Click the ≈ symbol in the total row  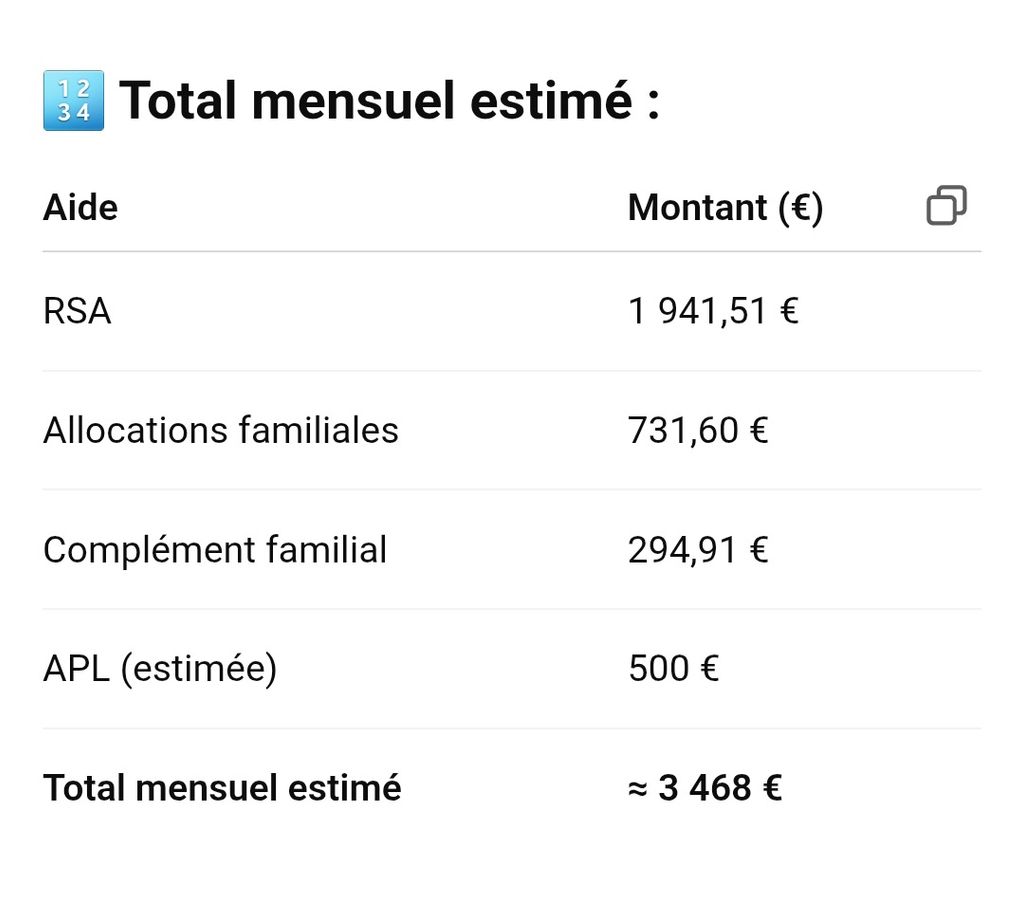point(638,789)
